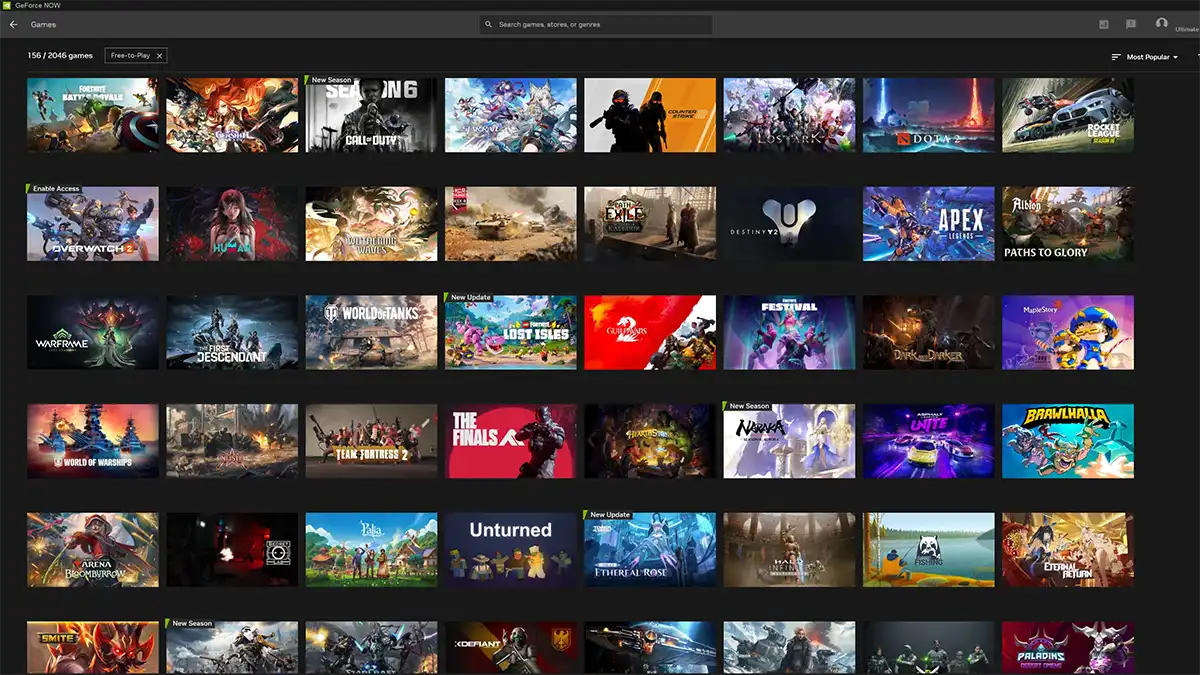Focus the Search games, stores, or genres field
Viewport: 1200px width, 675px height.
pyautogui.click(x=596, y=24)
